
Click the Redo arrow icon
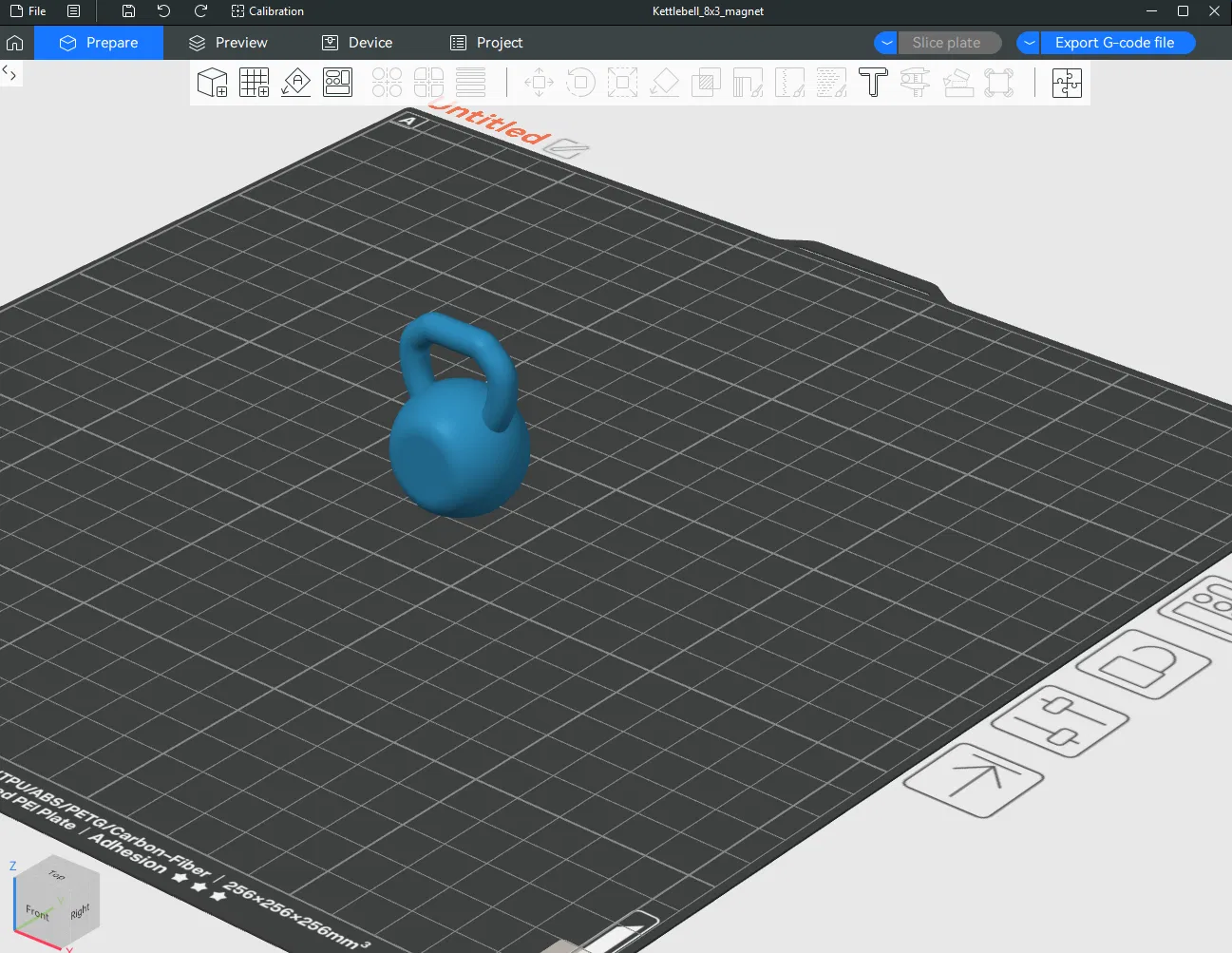[200, 11]
